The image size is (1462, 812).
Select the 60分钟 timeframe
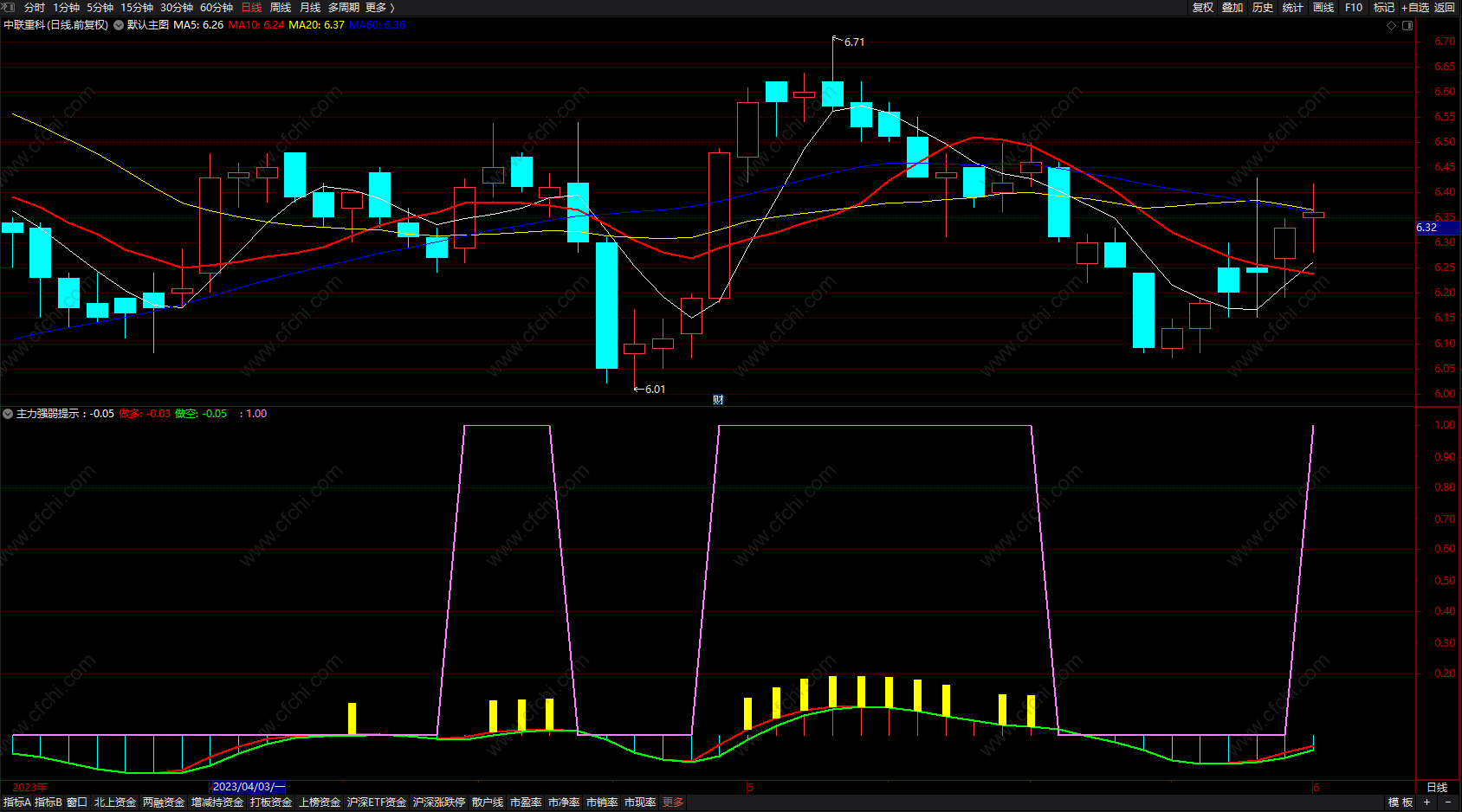217,7
